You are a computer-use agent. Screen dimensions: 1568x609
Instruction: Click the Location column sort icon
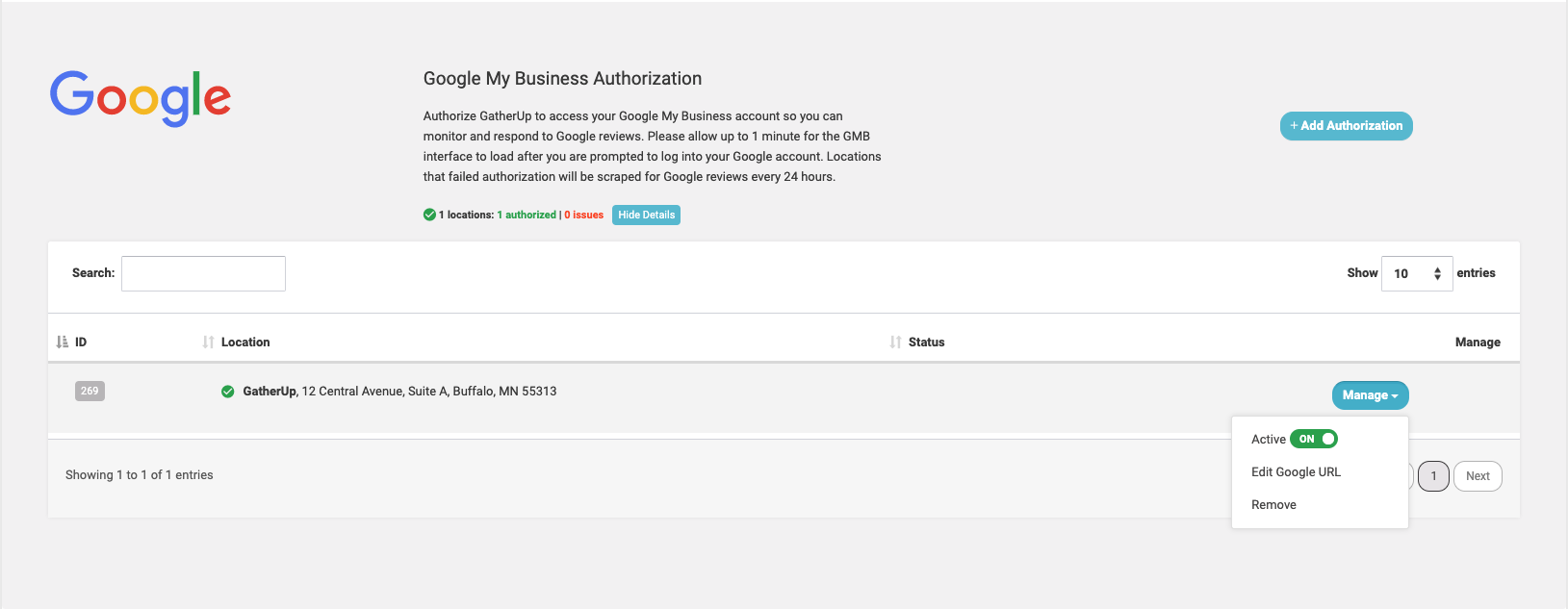[x=208, y=342]
